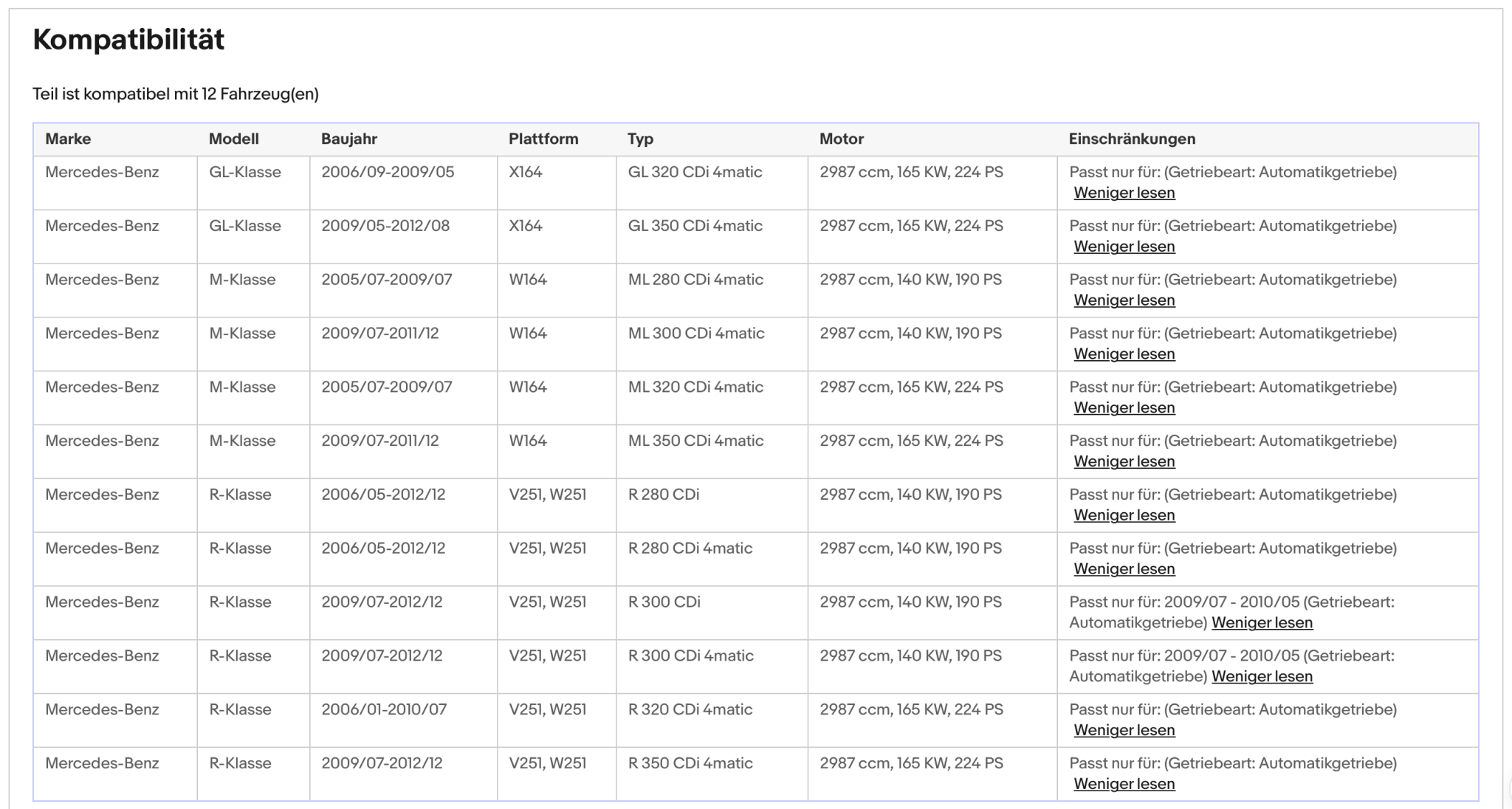Click Weniger lesen for R 280 CDi 4matic

(x=1124, y=569)
